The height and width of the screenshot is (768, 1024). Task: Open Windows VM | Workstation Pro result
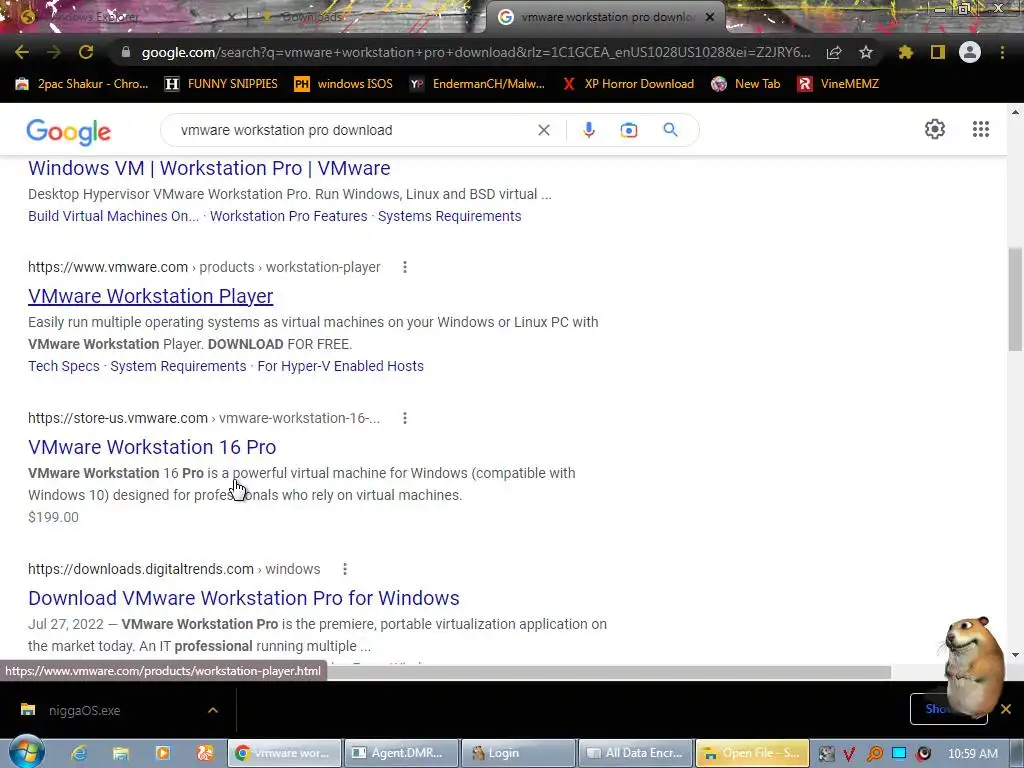click(209, 168)
